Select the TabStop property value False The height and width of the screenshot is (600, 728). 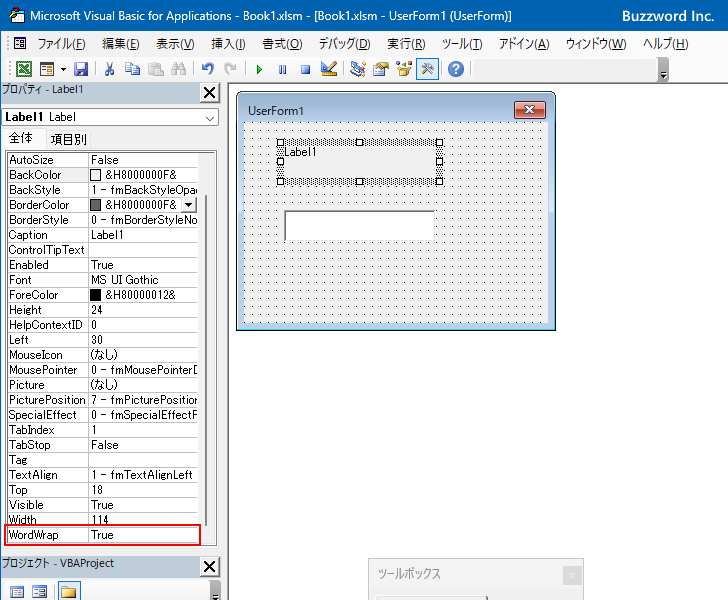click(x=143, y=445)
